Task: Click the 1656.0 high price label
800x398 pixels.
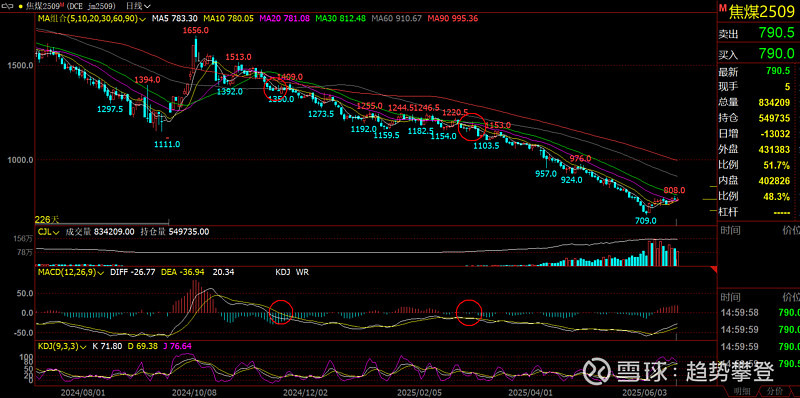Action: [196, 31]
